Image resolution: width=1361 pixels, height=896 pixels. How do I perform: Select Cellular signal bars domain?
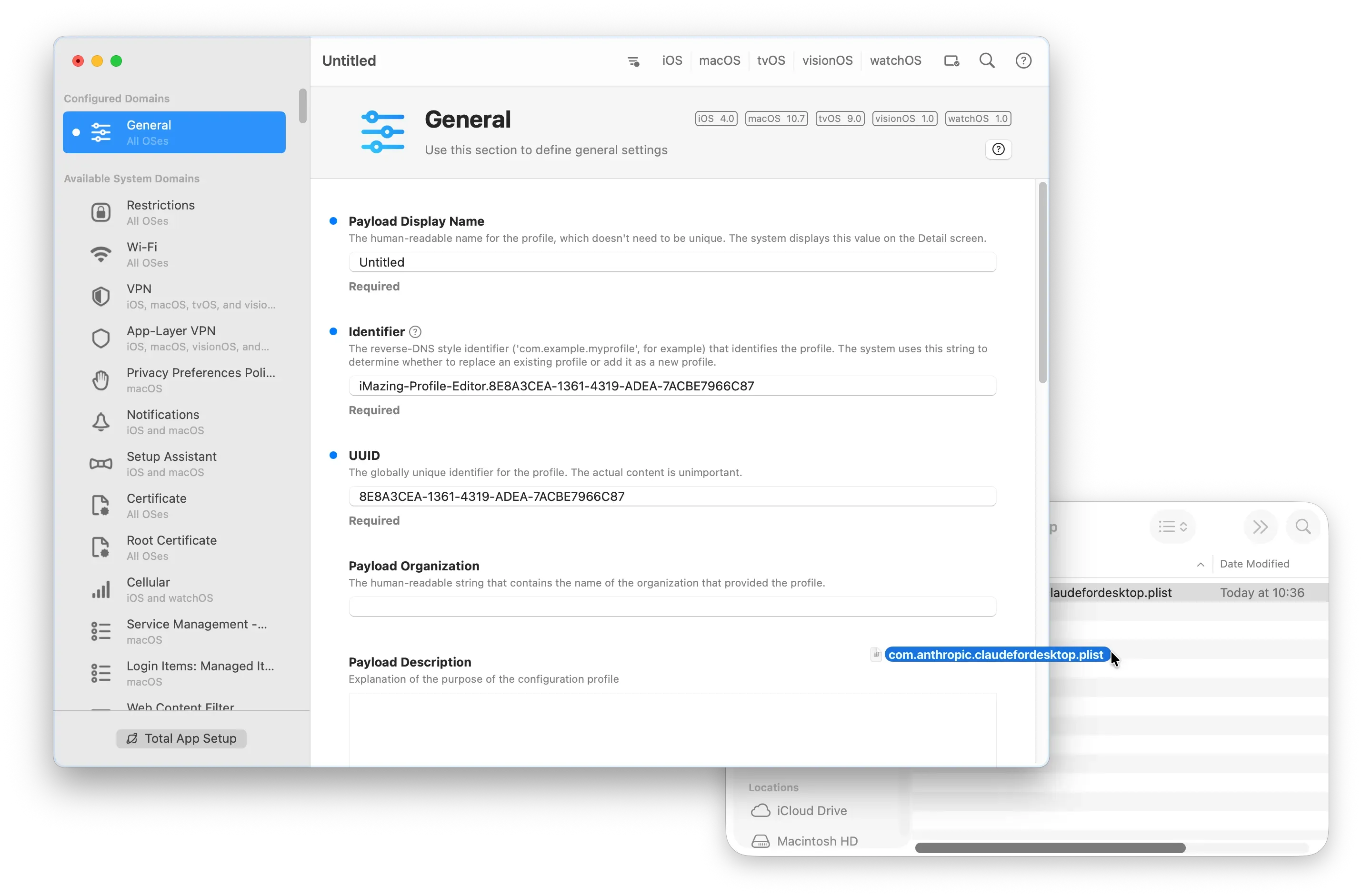coord(101,589)
